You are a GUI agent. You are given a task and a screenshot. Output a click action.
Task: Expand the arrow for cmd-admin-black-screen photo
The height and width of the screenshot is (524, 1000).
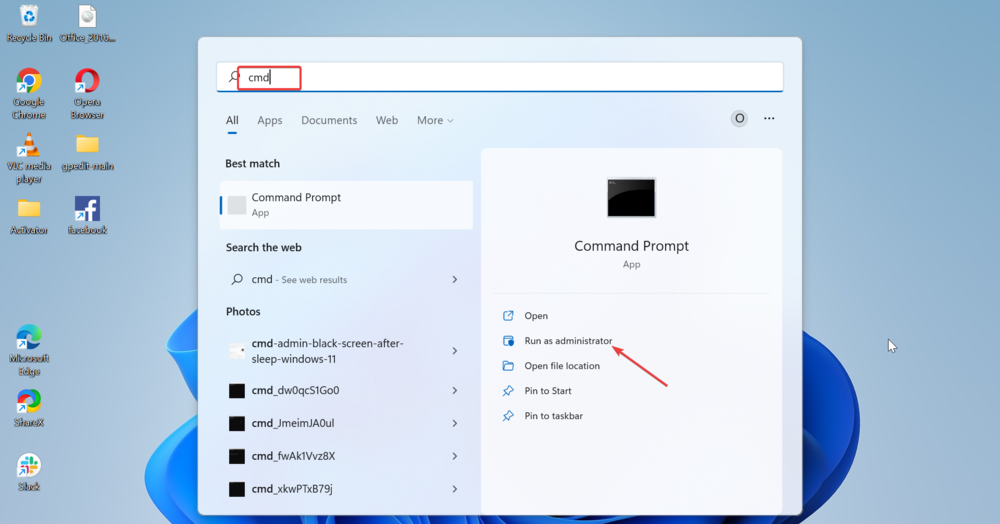coord(455,351)
